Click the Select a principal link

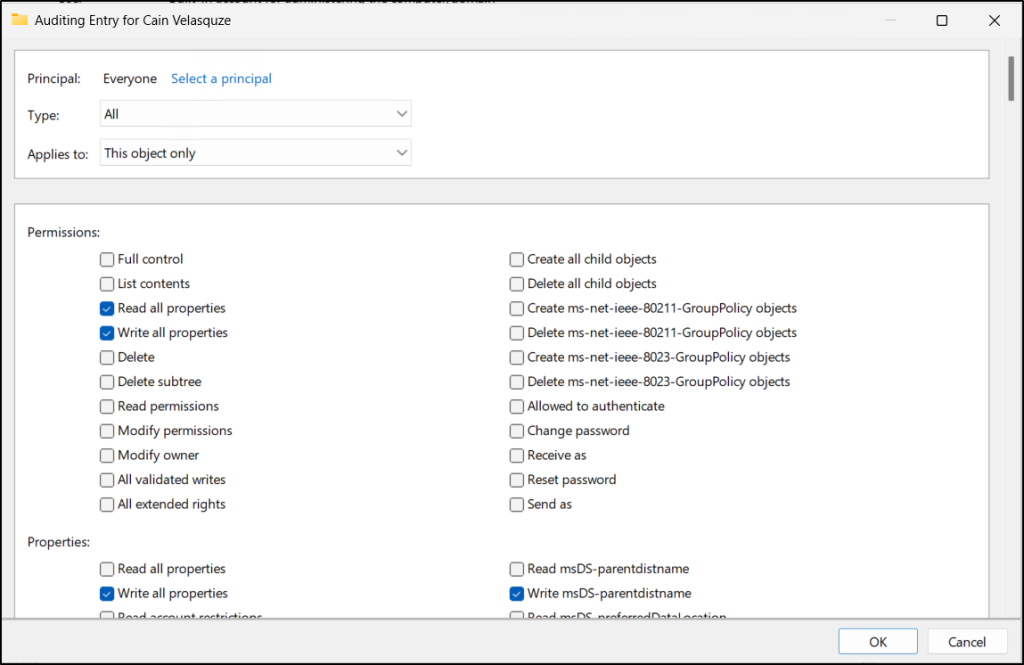[x=221, y=79]
